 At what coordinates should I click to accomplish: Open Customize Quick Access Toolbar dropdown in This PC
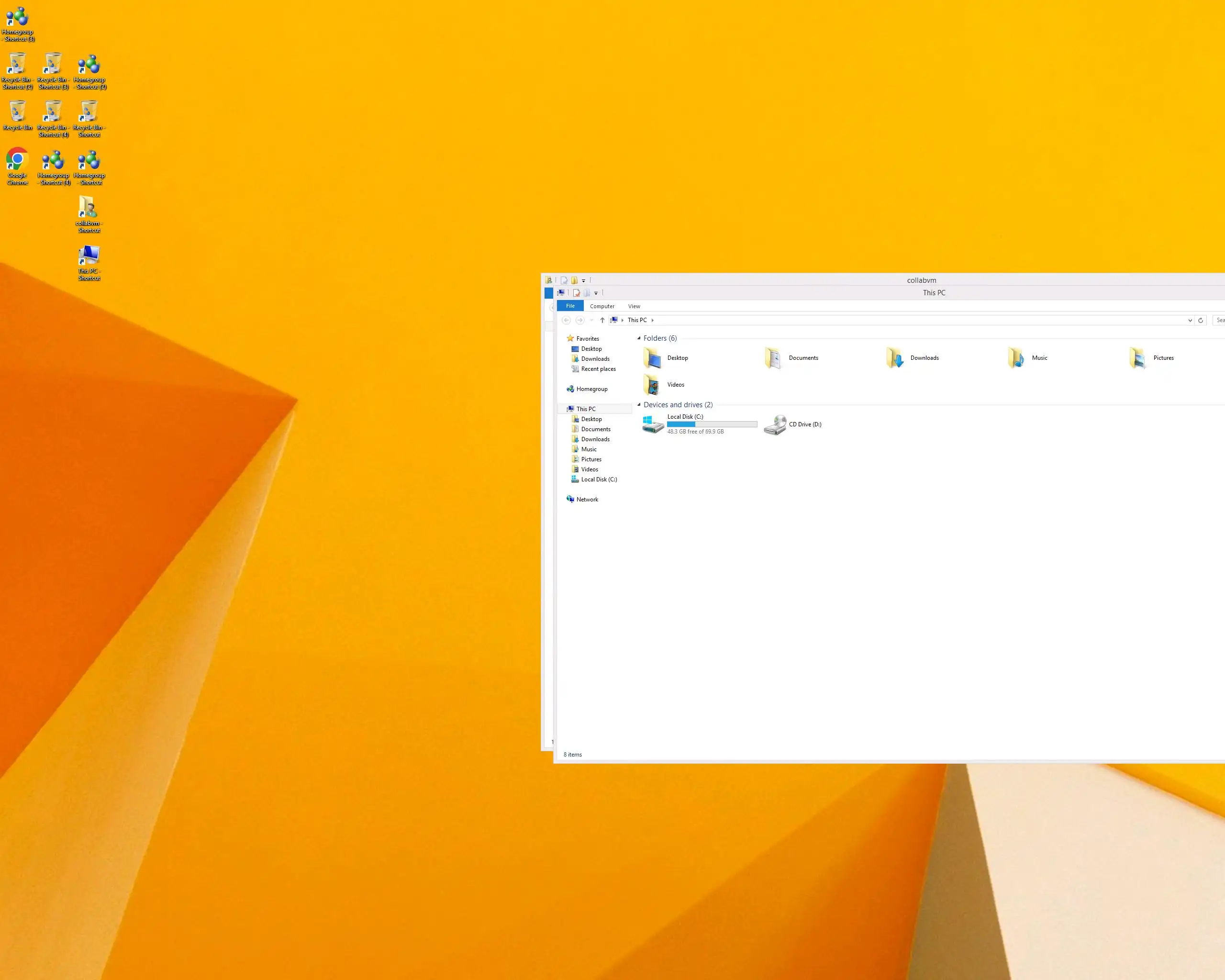coord(595,293)
